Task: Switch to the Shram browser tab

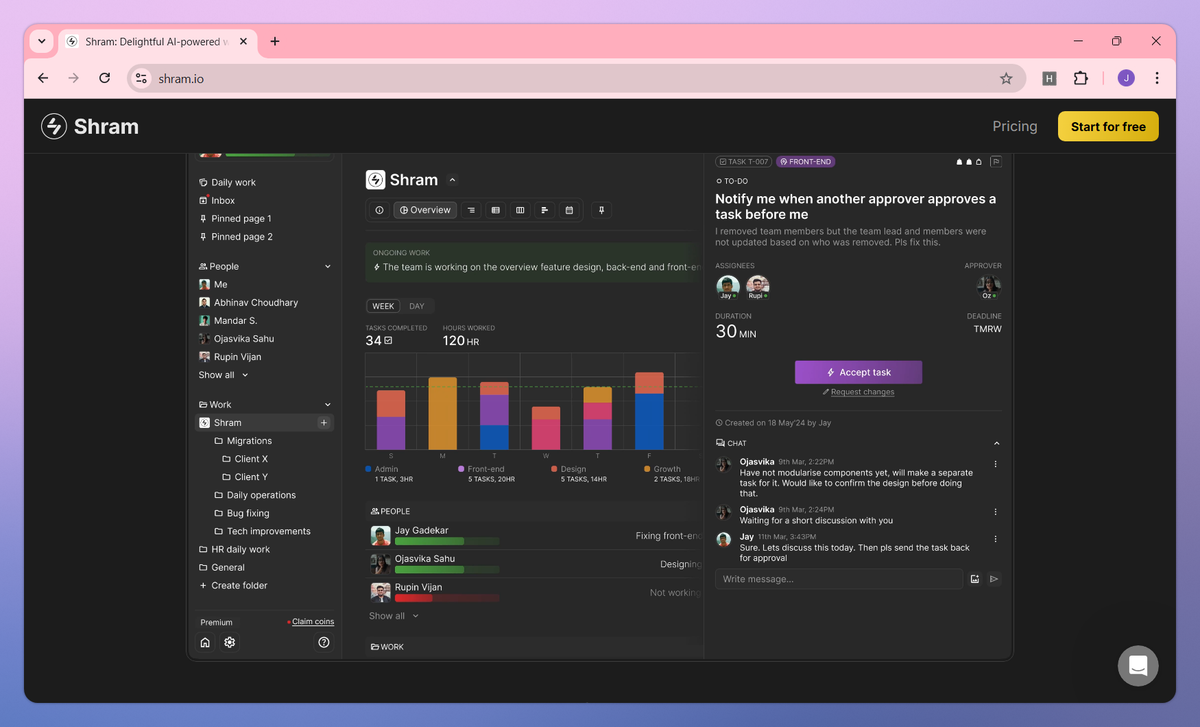Action: click(157, 41)
